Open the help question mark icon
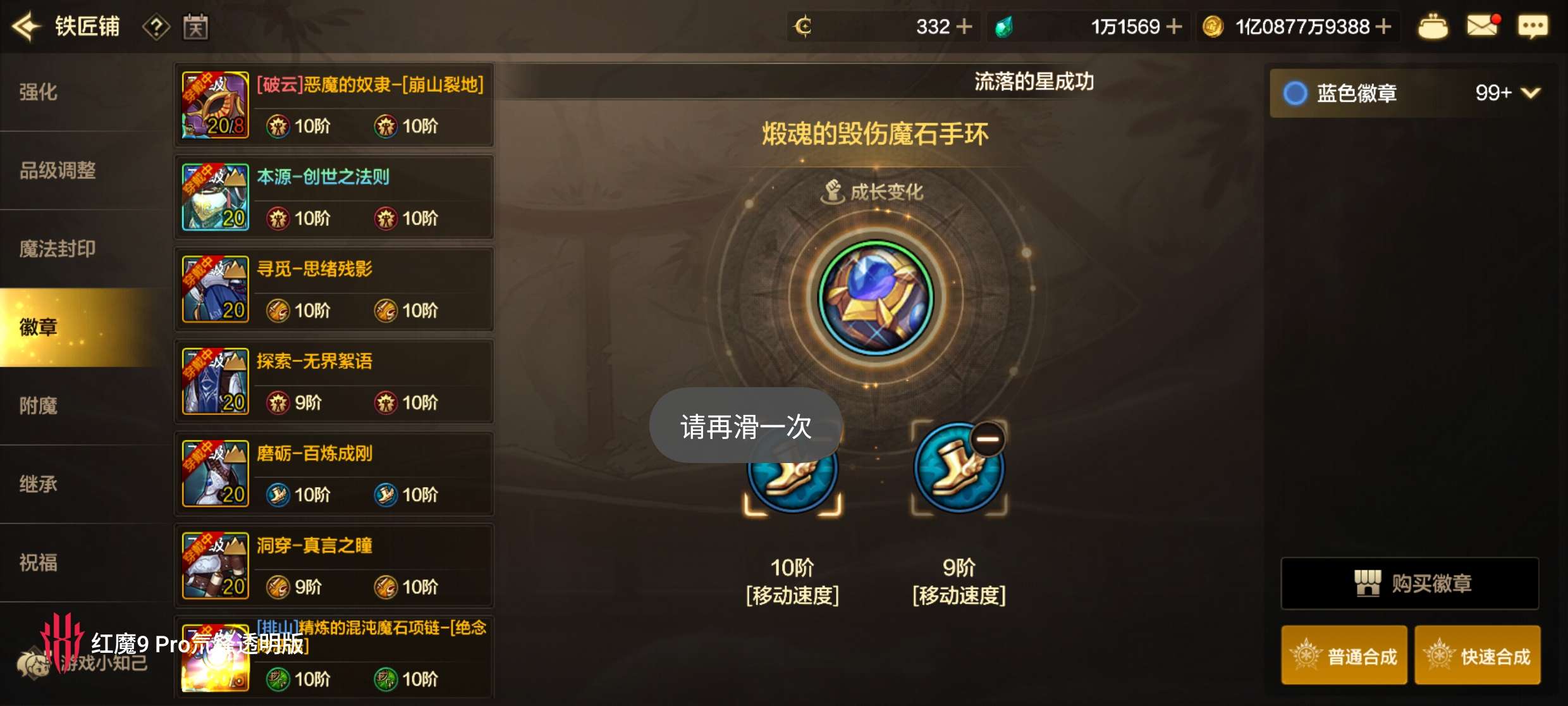This screenshot has height=706, width=1568. (156, 27)
